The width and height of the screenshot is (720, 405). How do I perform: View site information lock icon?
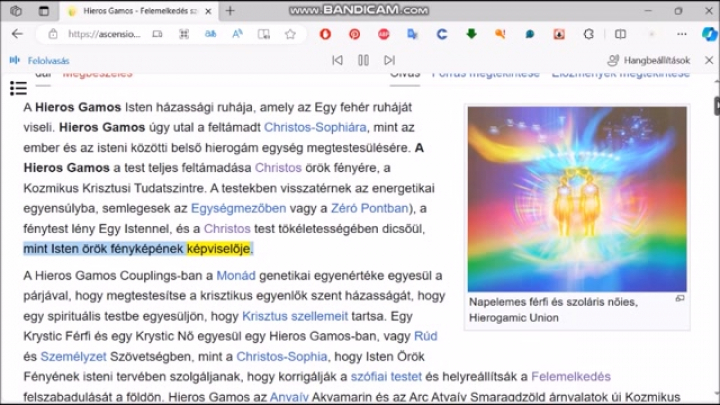[53, 34]
